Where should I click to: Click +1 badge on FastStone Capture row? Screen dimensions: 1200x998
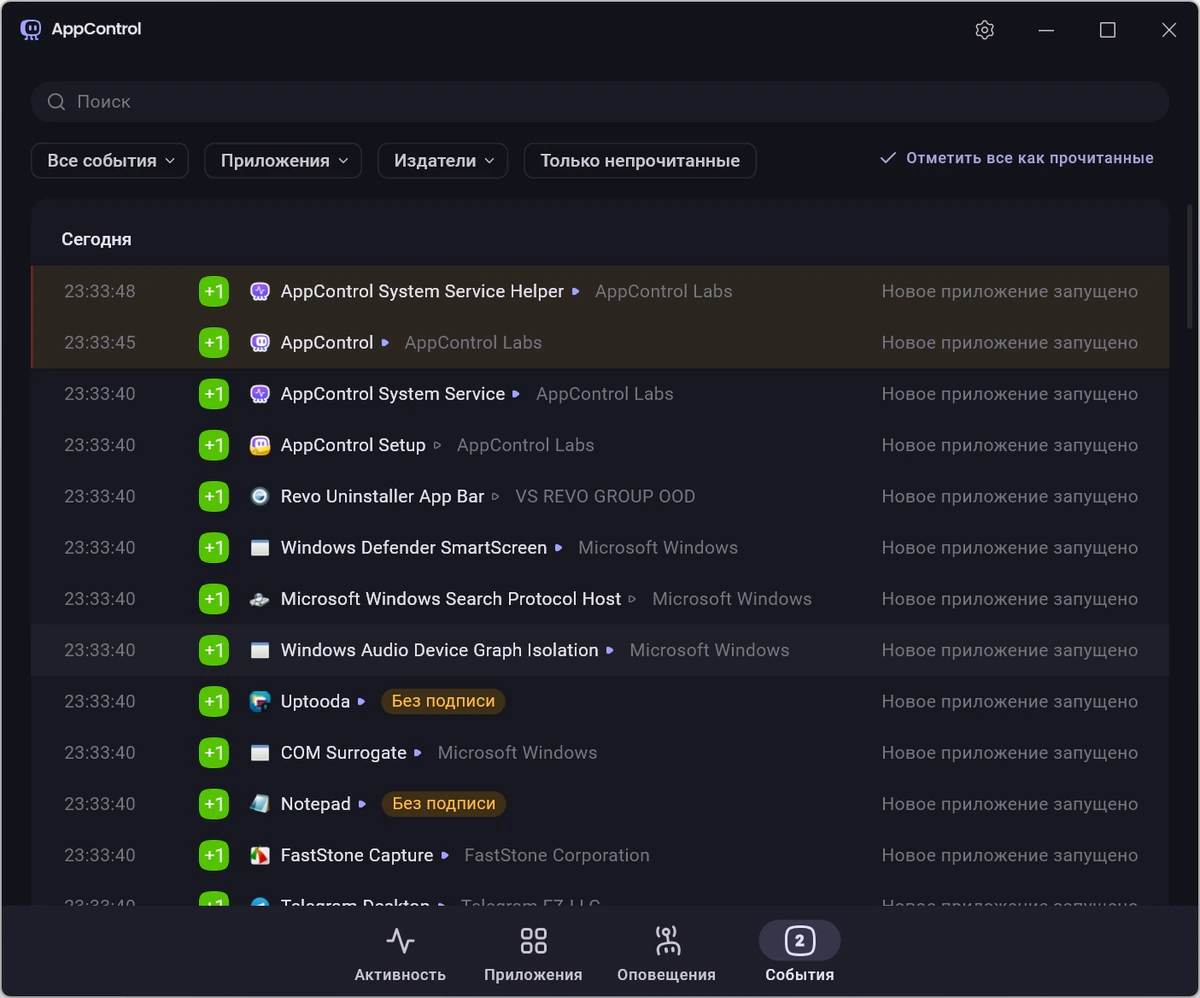click(x=214, y=856)
